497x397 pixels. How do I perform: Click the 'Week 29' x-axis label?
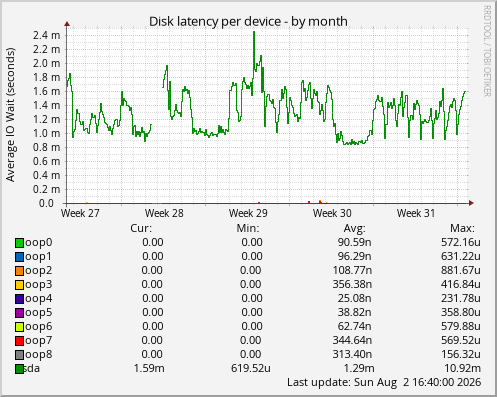tap(248, 213)
